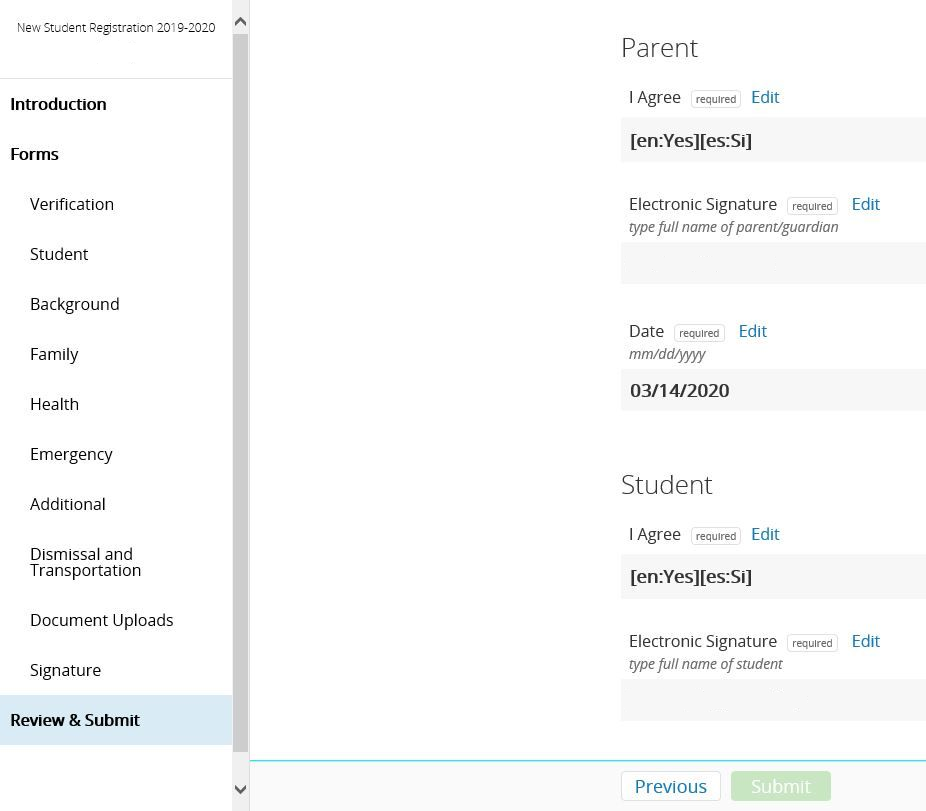Edit the Parent Date field

tap(752, 331)
